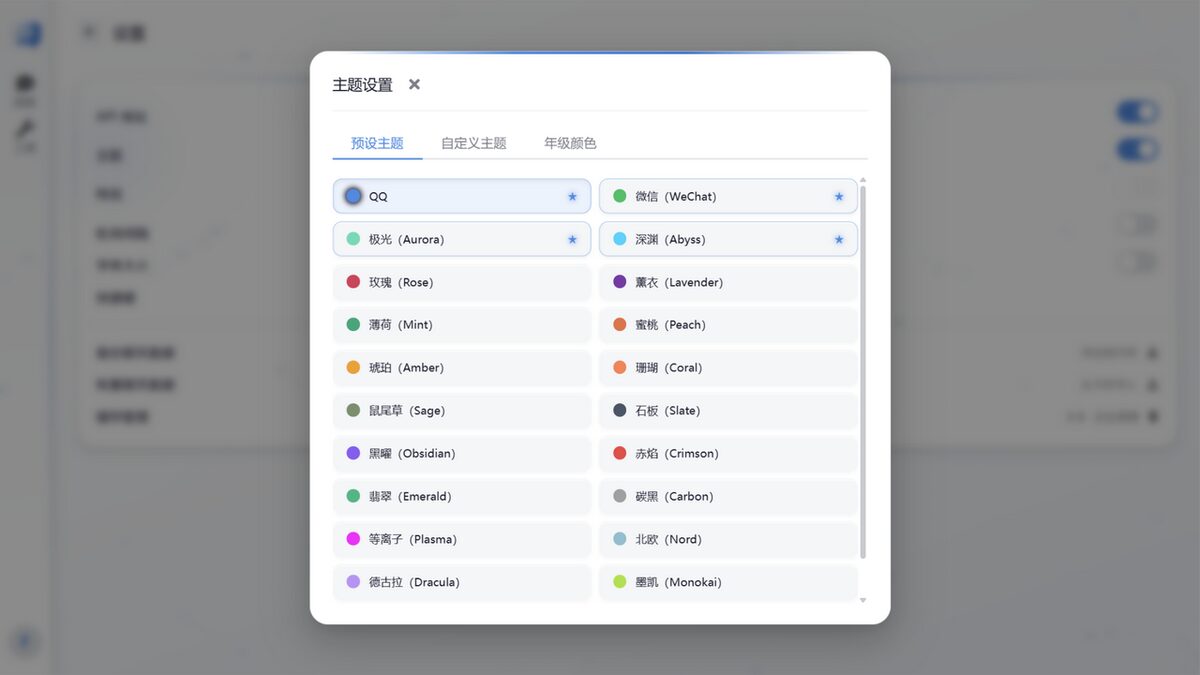Choose the 等离子 (Plasma) theme
This screenshot has height=675, width=1200.
462,540
